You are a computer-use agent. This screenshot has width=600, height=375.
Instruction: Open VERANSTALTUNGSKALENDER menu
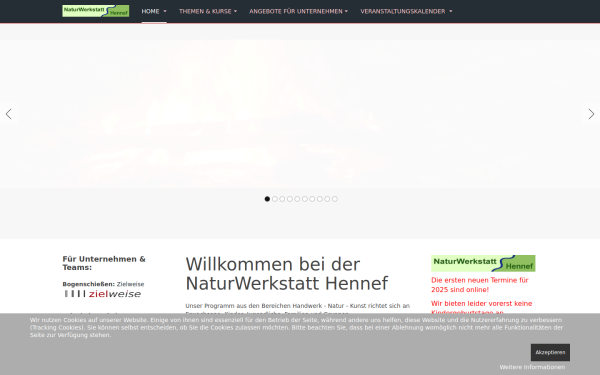(x=403, y=11)
